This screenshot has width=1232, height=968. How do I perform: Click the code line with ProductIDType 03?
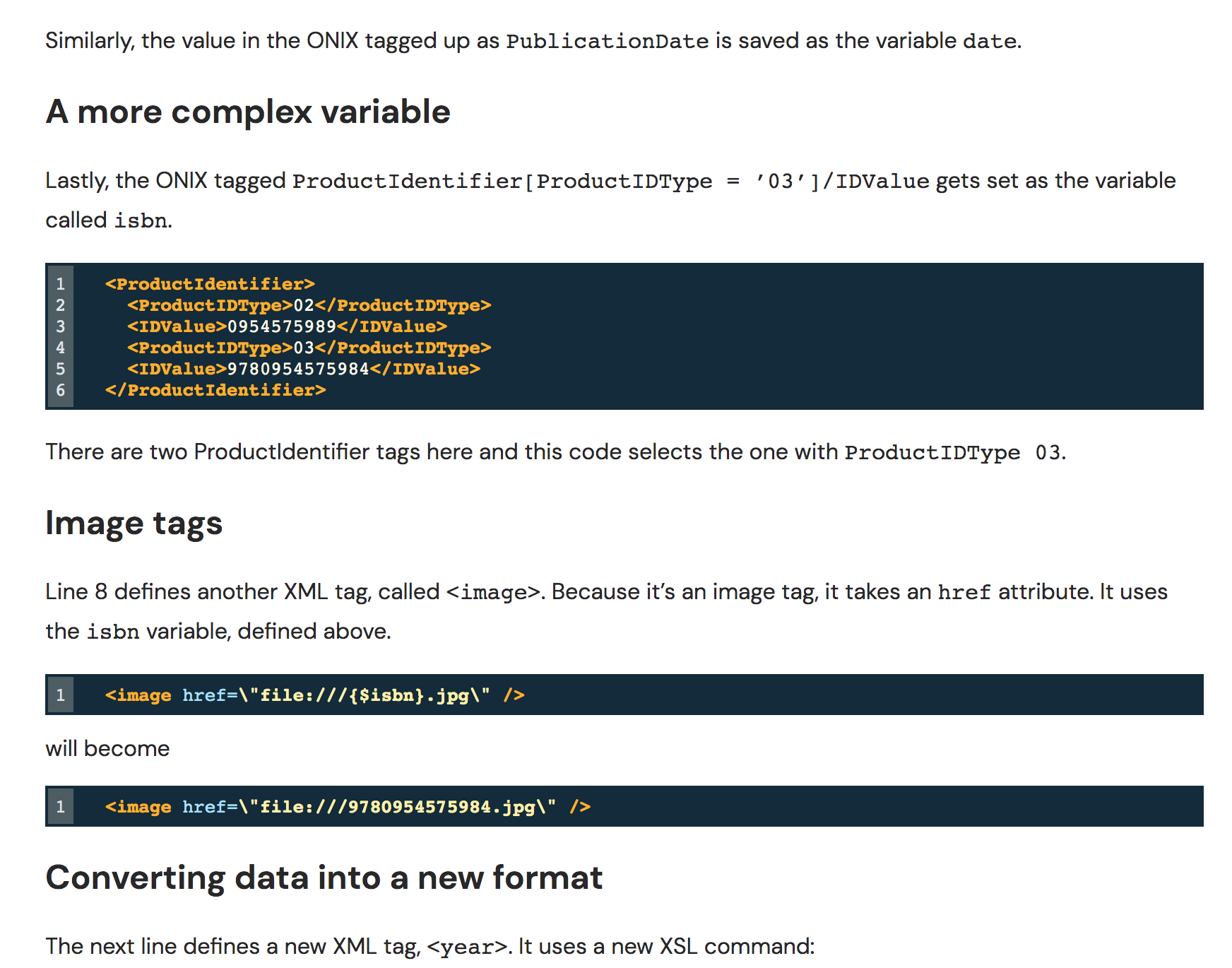pos(309,348)
